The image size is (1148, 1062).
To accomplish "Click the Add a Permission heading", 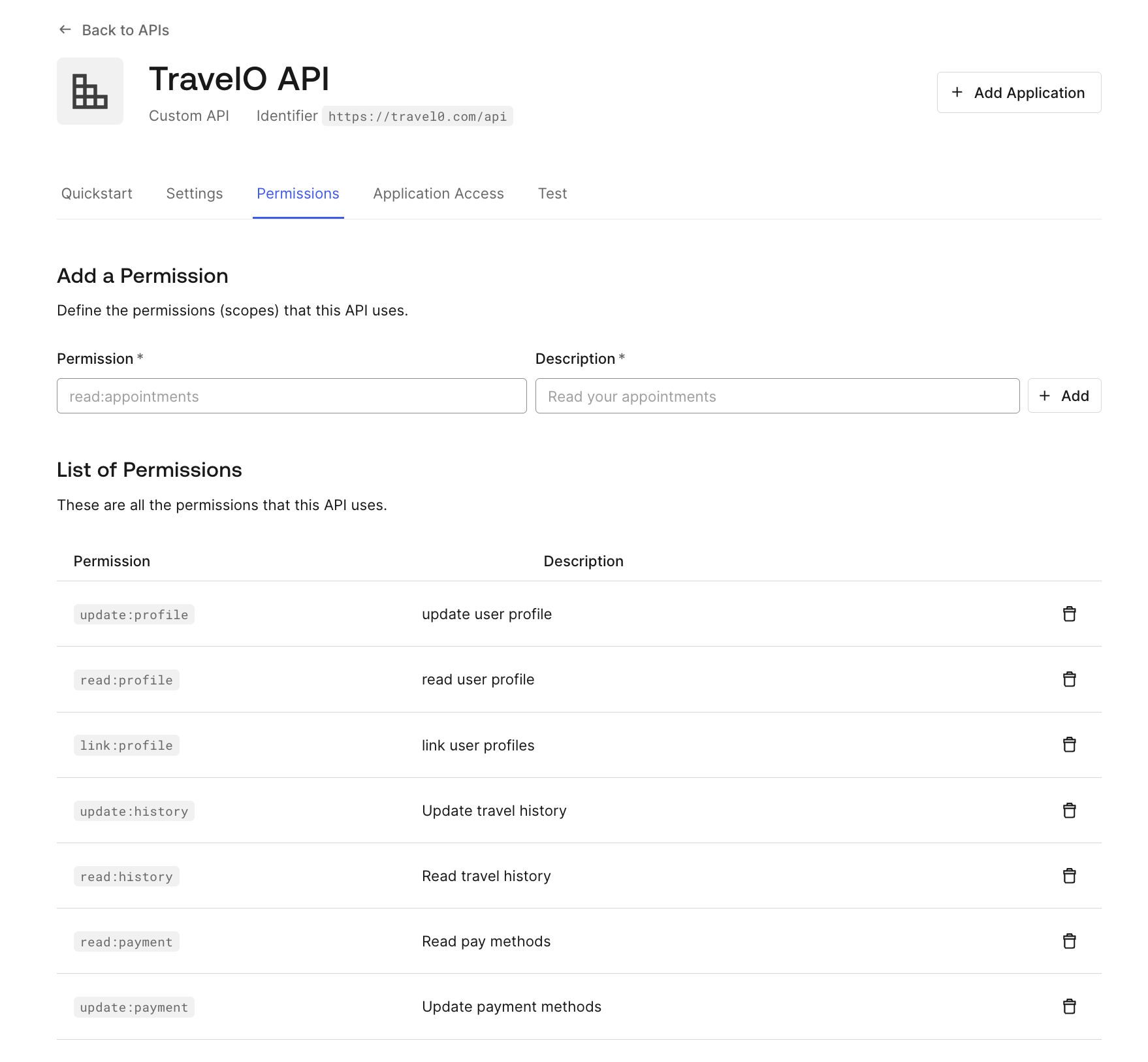I will (142, 276).
